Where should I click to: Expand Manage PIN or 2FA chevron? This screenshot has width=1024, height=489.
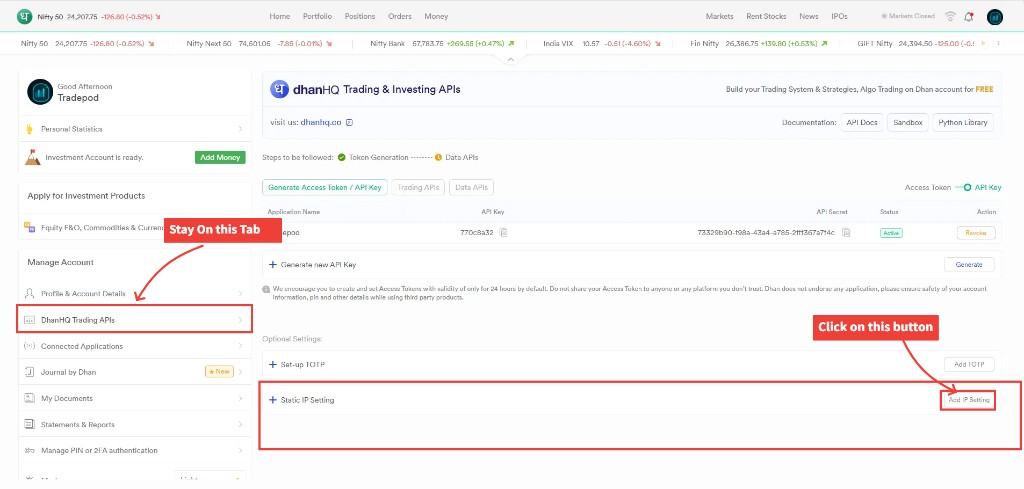[x=240, y=450]
